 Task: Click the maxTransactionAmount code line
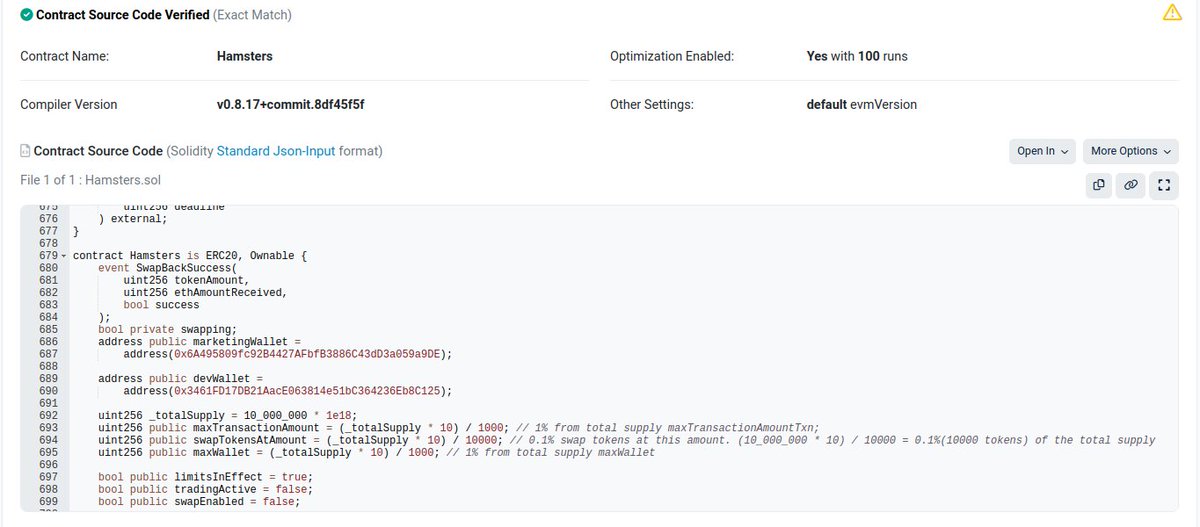pos(458,428)
